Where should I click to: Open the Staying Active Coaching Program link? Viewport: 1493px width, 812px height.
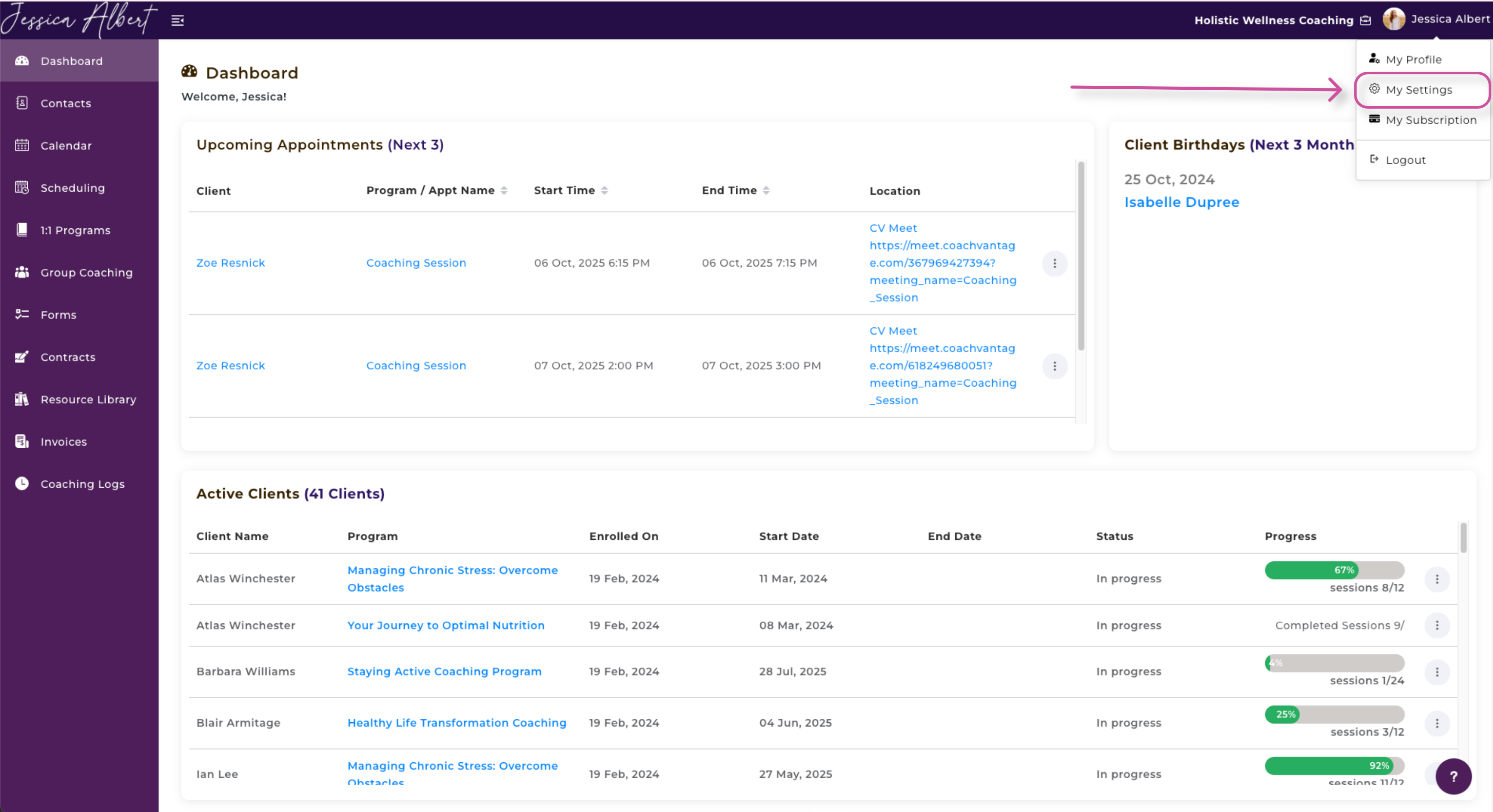[x=444, y=671]
